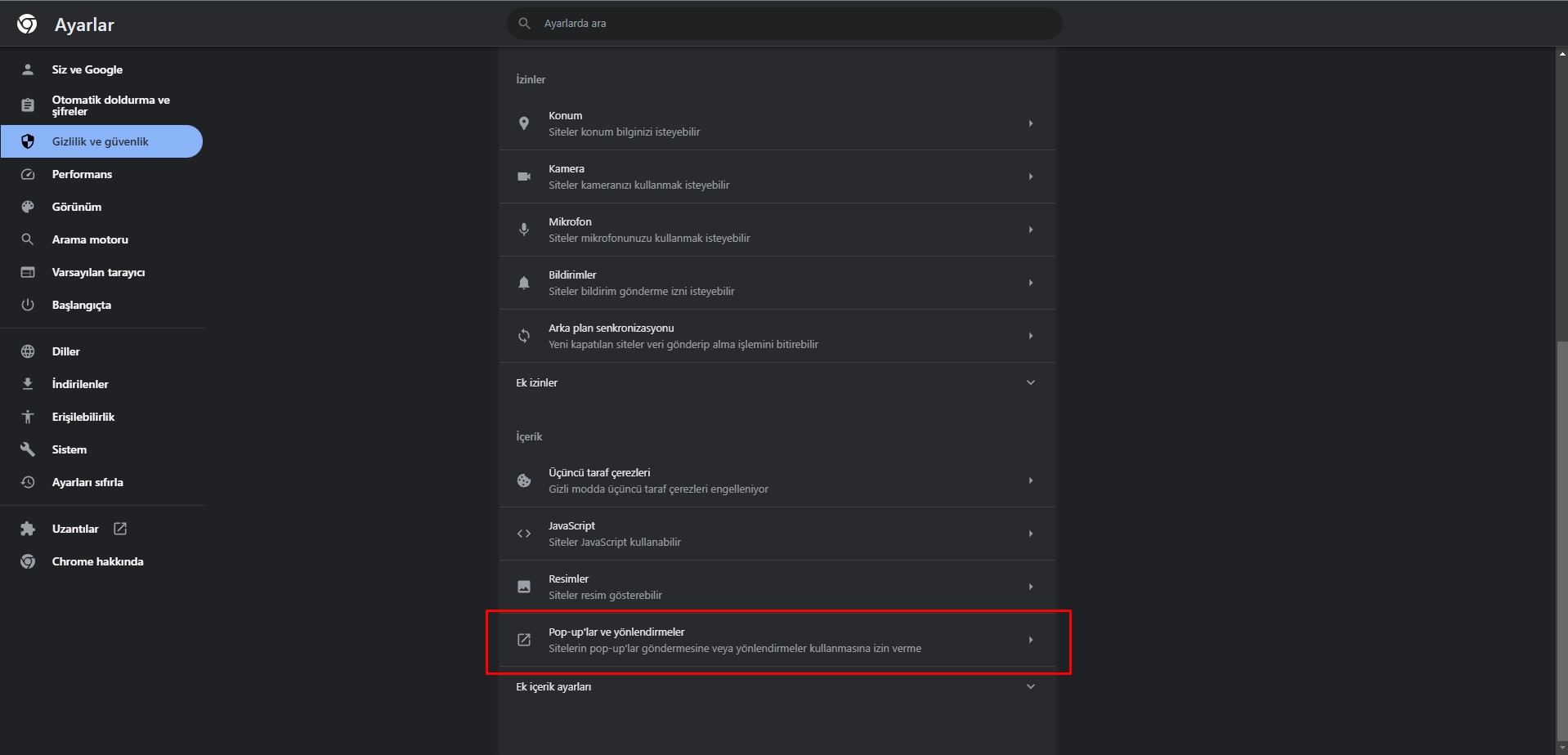Click the external link icon next to Uzantılar
The height and width of the screenshot is (755, 1568).
pos(120,529)
